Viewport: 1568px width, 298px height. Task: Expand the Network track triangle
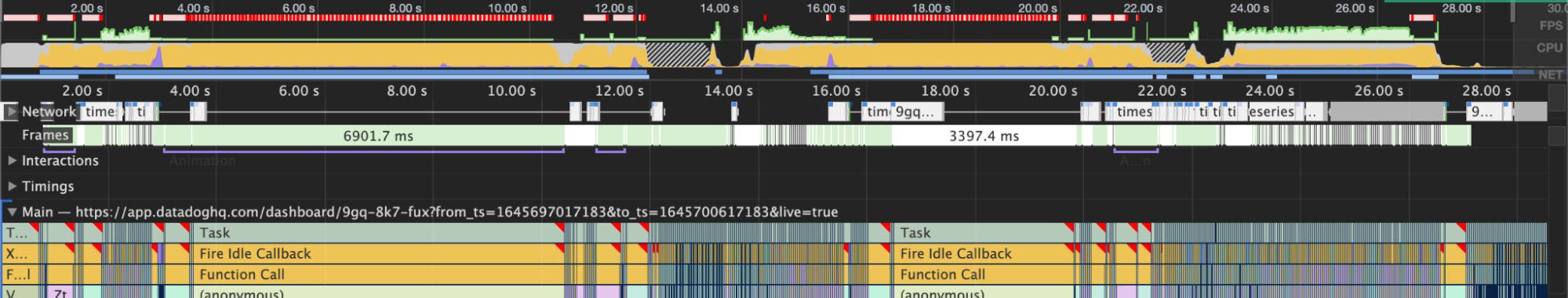click(11, 111)
